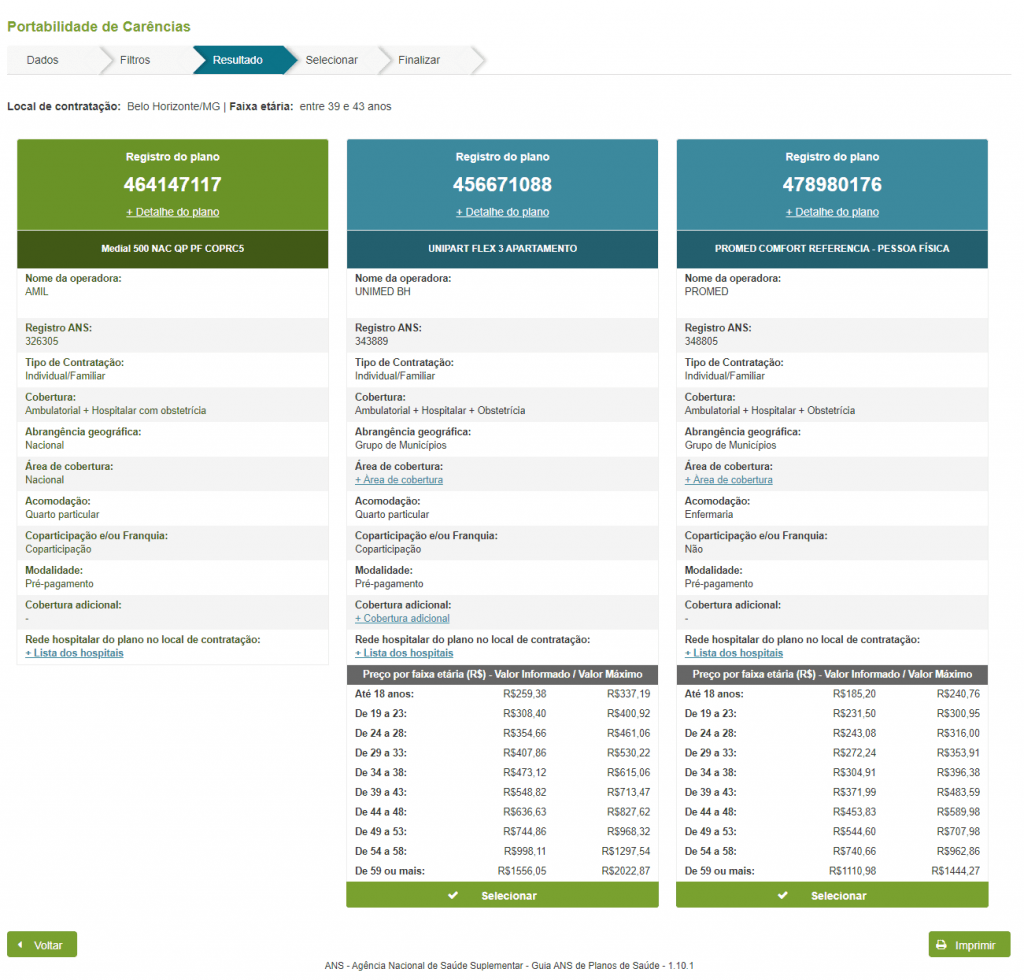Switch to the Selecionar step tab
The image size is (1024, 980).
point(331,60)
